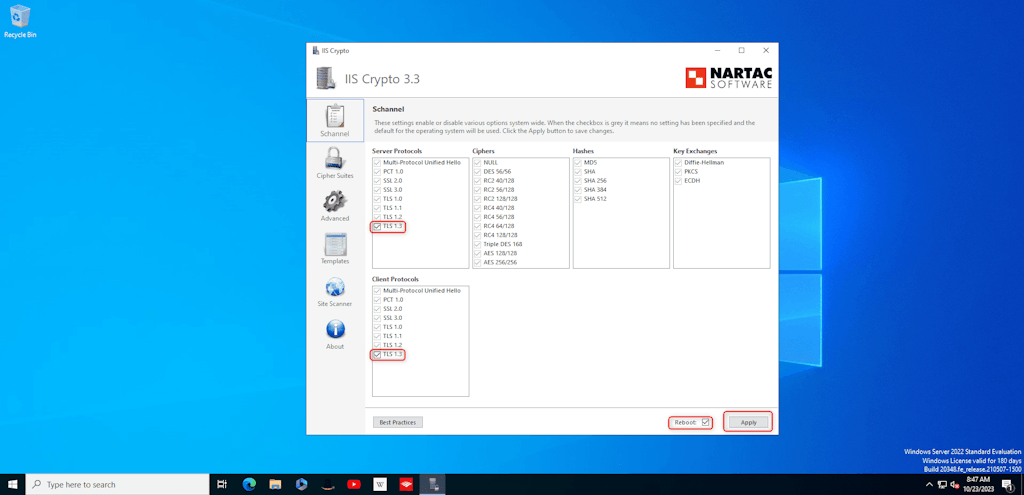
Task: Toggle AES 256/256 cipher checkbox
Action: coord(477,263)
